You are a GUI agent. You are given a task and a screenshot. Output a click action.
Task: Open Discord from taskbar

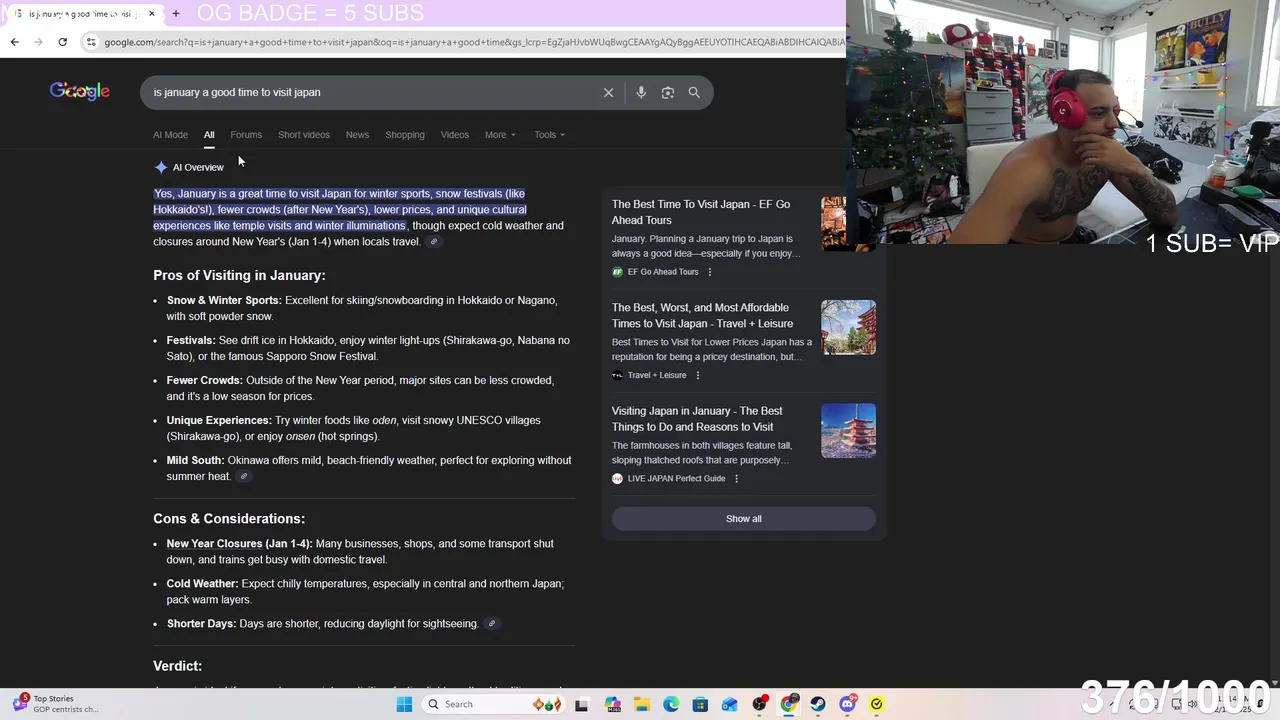point(847,704)
